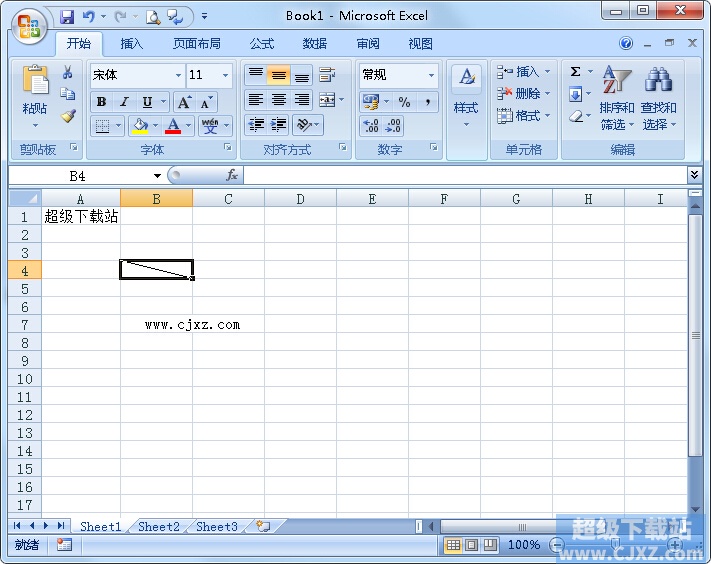The width and height of the screenshot is (711, 564).
Task: Switch to Page Layout view
Action: click(471, 545)
